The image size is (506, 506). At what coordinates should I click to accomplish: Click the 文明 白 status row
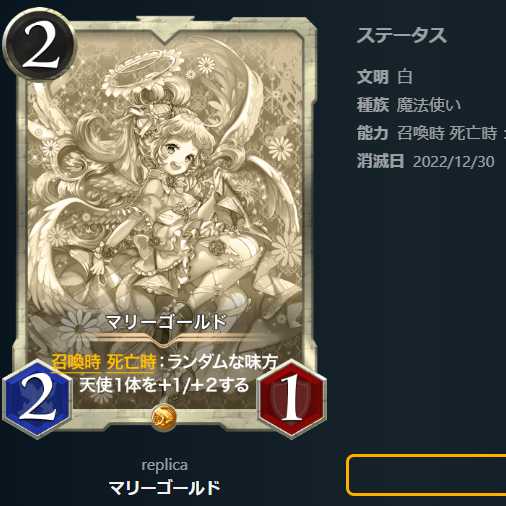coord(385,77)
